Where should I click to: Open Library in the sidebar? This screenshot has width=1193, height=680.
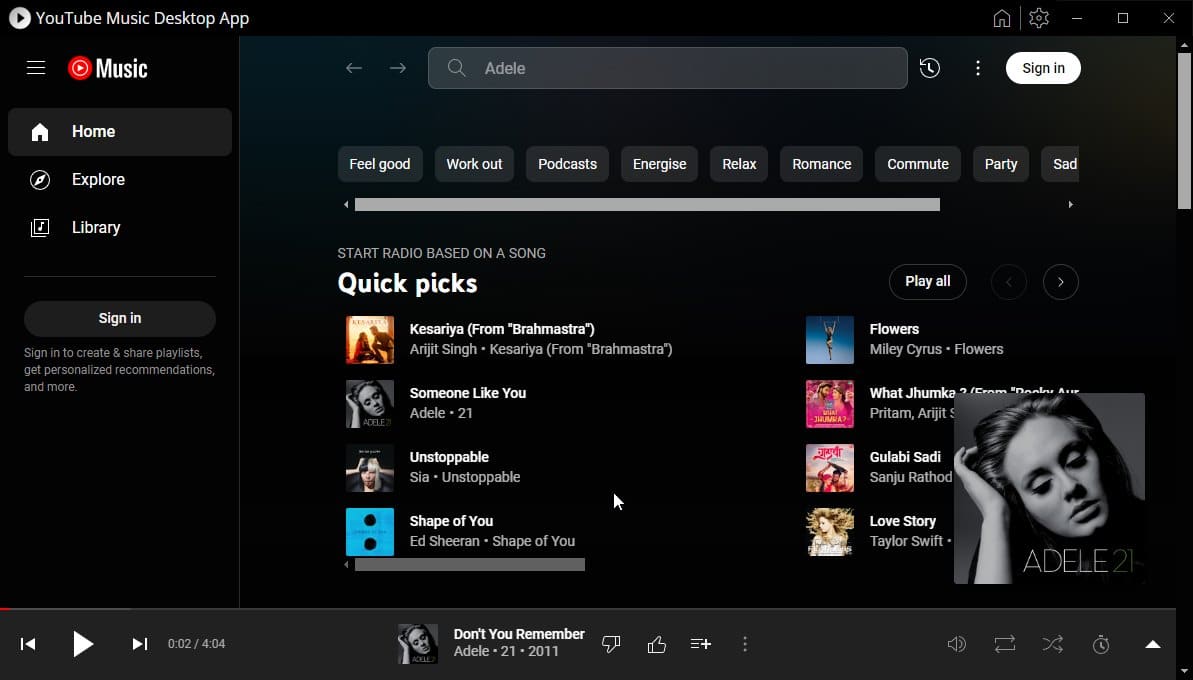point(119,227)
